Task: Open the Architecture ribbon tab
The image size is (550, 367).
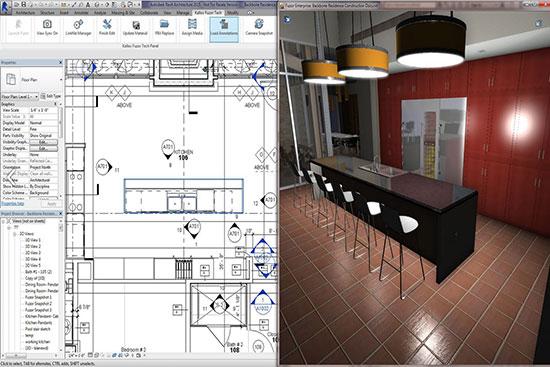Action: [26, 13]
